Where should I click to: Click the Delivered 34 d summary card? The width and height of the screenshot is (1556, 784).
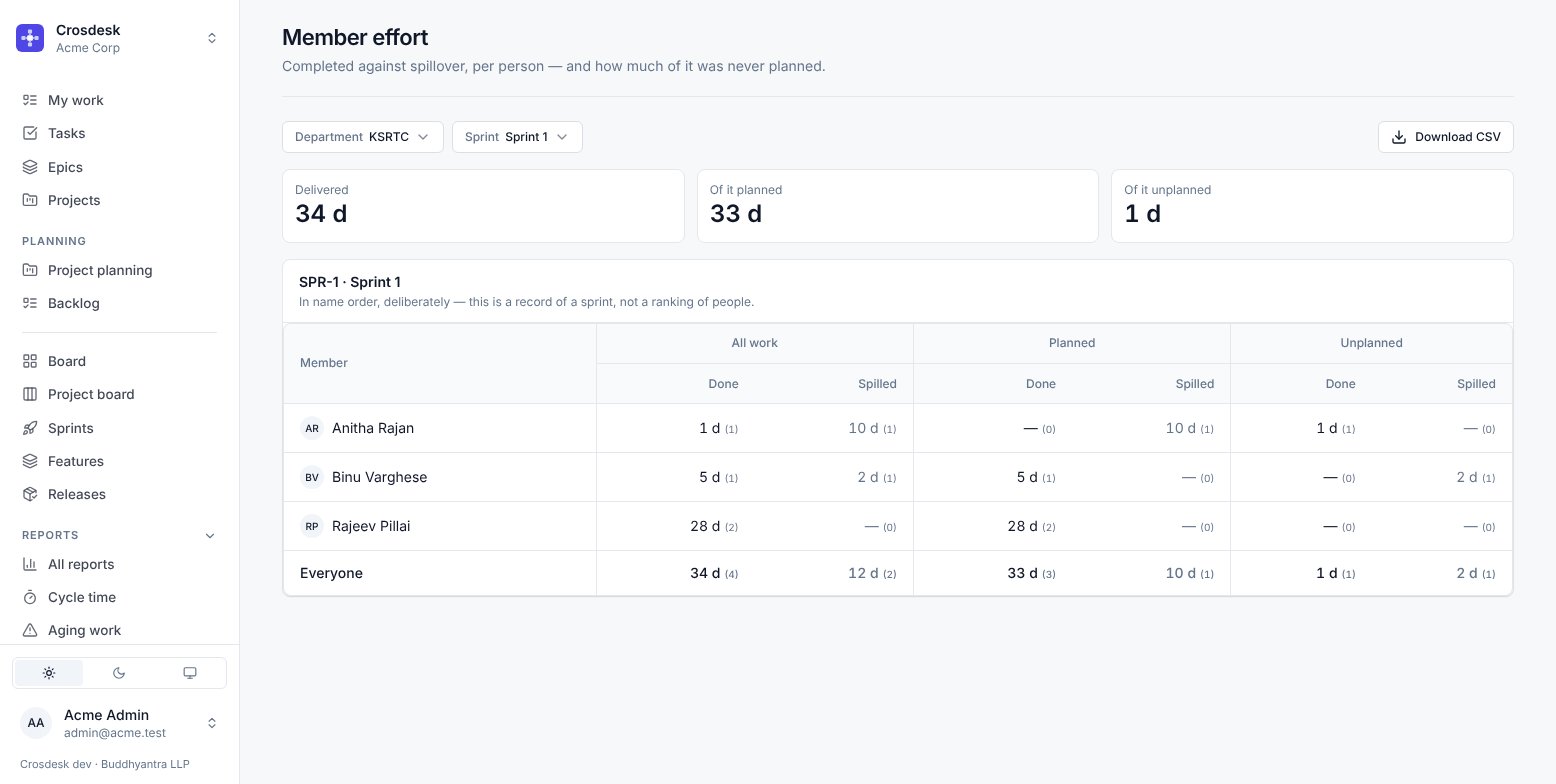(x=483, y=206)
